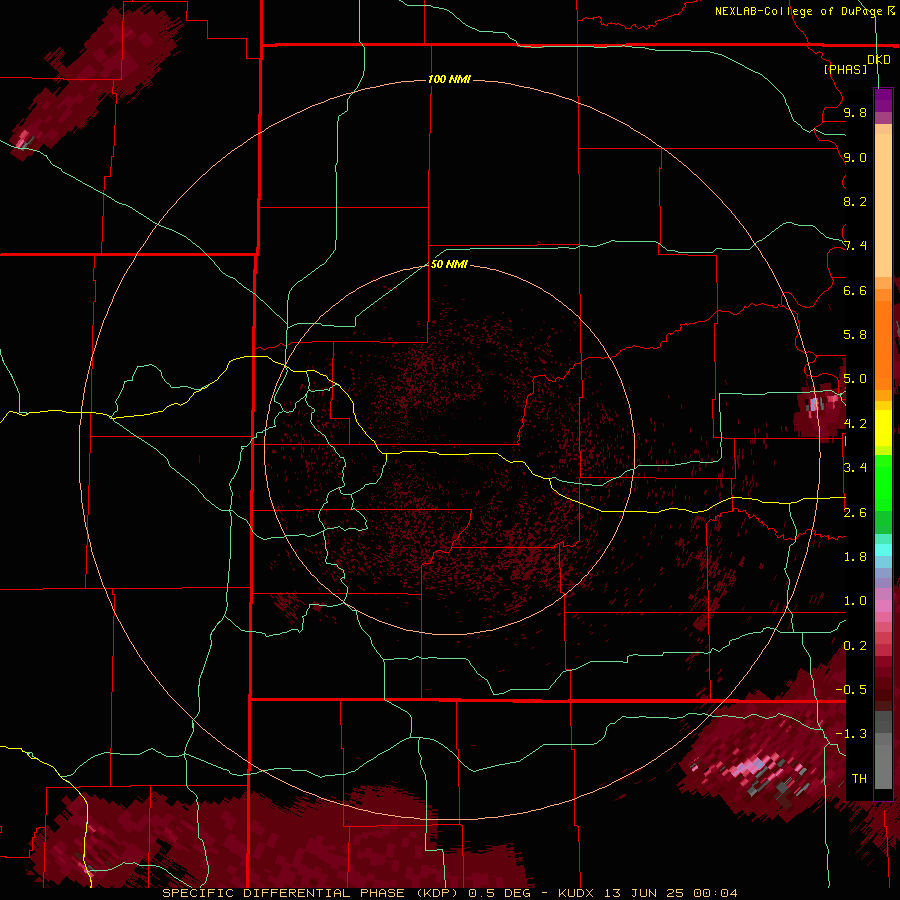Viewport: 900px width, 900px height.
Task: Click the 00:04 timestamp in the caption
Action: 715,893
